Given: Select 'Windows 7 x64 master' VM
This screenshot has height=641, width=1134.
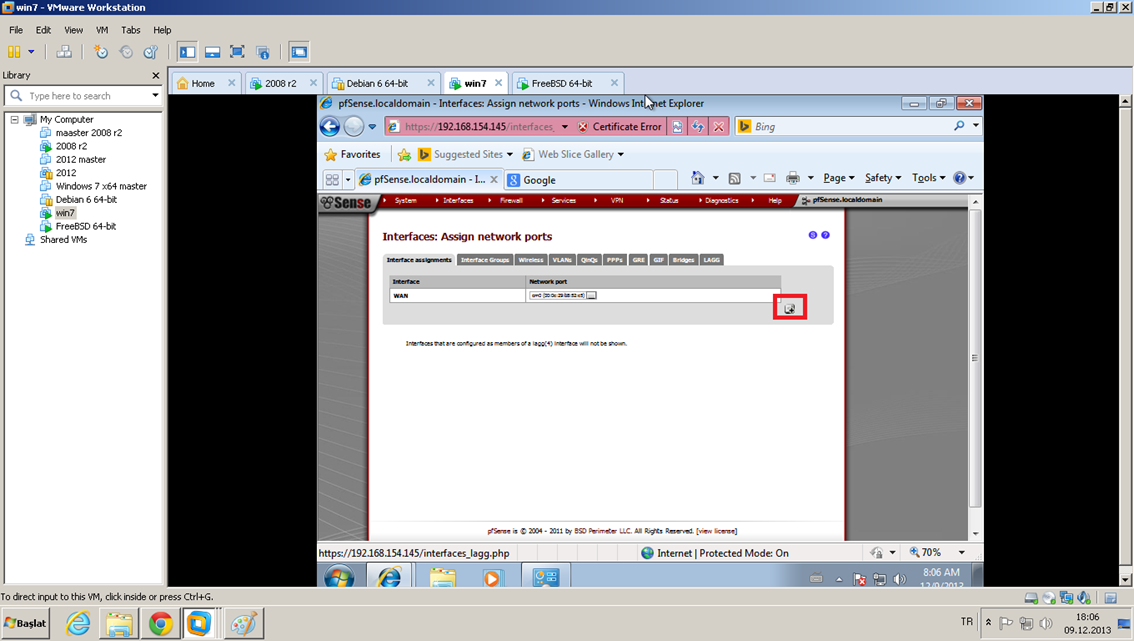Looking at the screenshot, I should (x=101, y=187).
